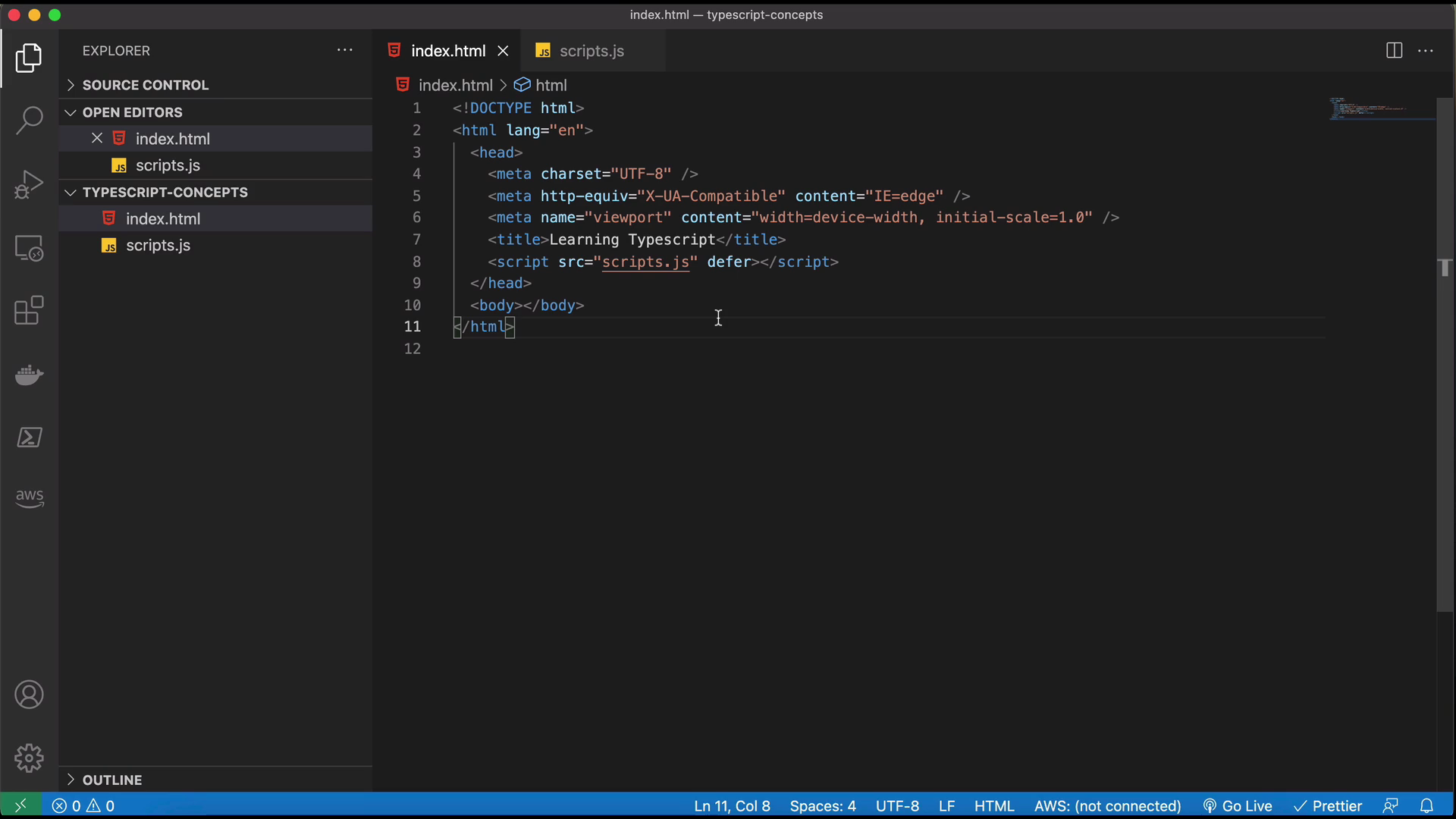
Task: Click the LF end-of-line indicator
Action: click(946, 806)
